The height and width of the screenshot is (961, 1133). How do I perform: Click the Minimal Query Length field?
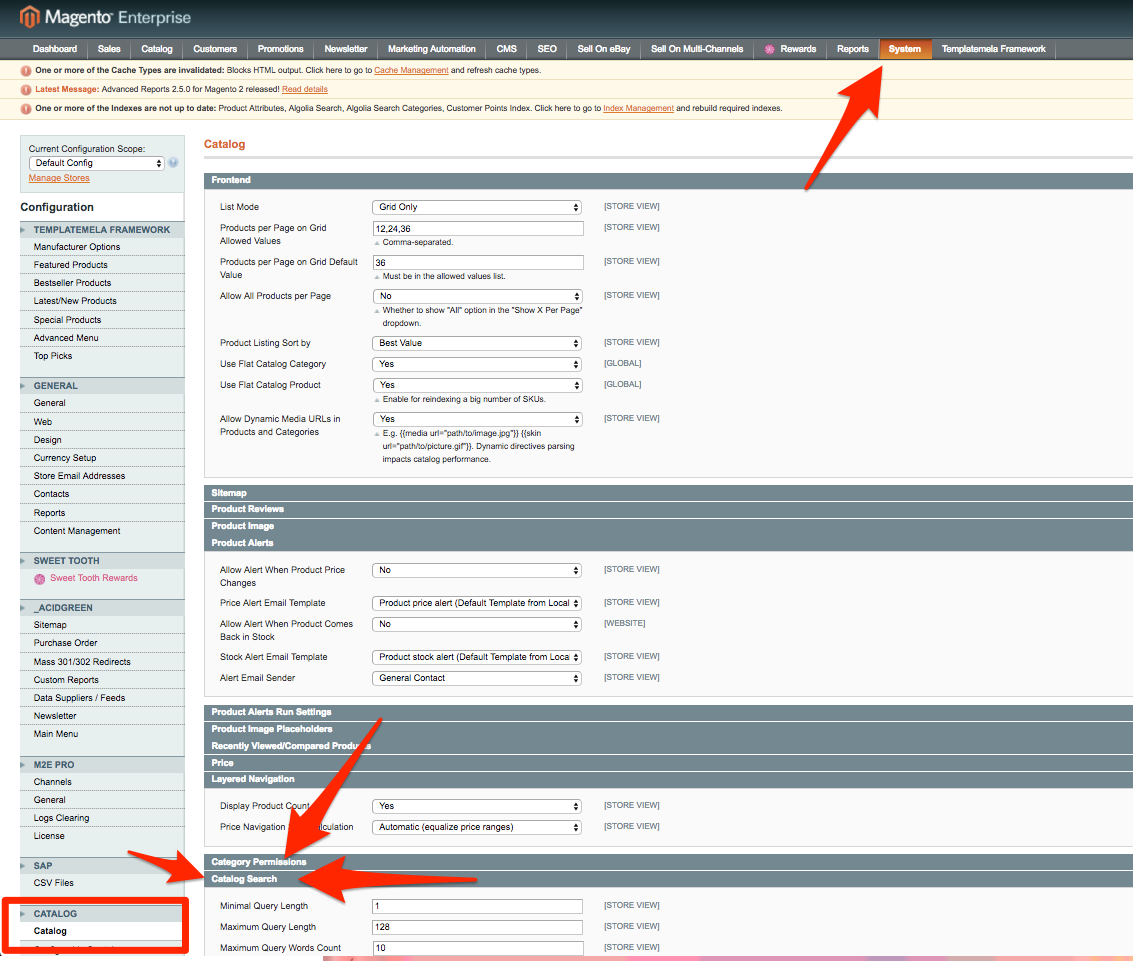pos(478,906)
